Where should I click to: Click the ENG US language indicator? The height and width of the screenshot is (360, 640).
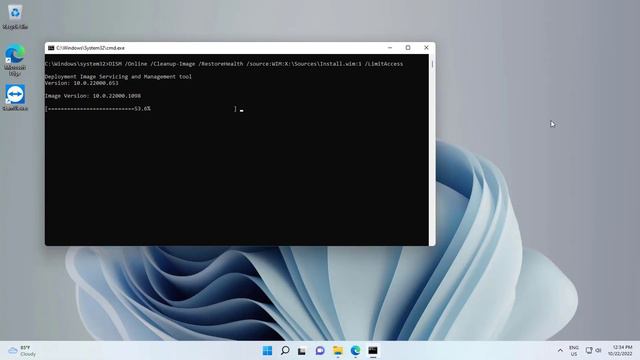pos(574,351)
